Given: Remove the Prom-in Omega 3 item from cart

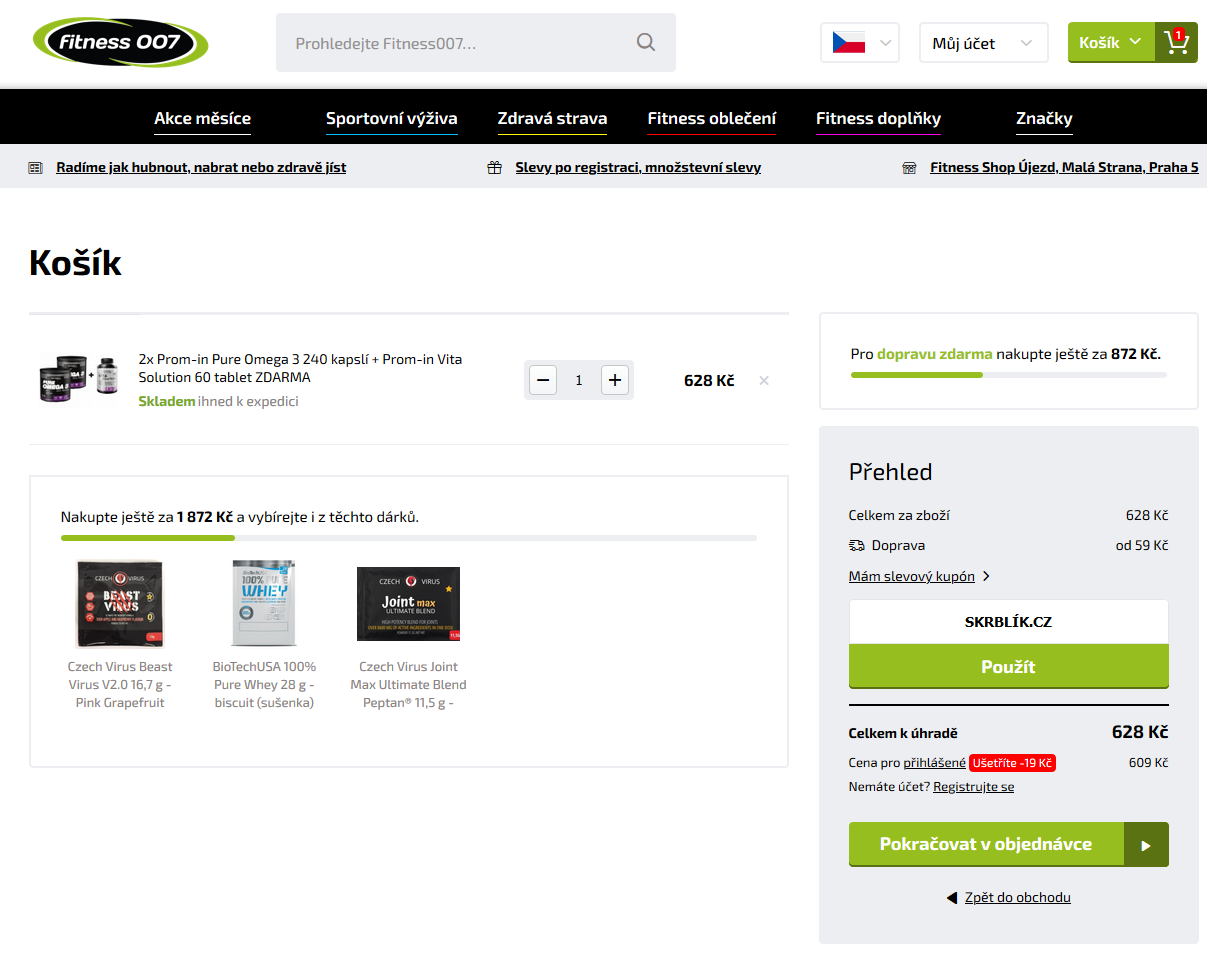Looking at the screenshot, I should tap(764, 380).
